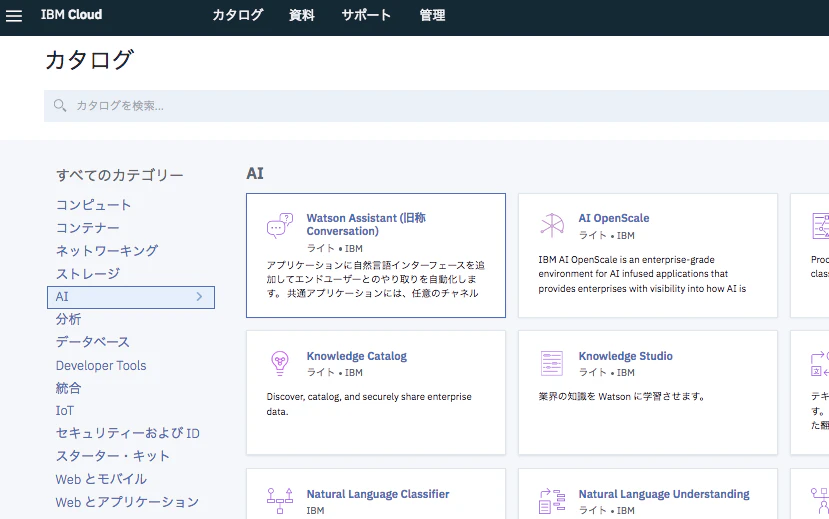Click the ライト • IBM label under Knowledge Studio
The image size is (829, 519).
pyautogui.click(x=606, y=373)
